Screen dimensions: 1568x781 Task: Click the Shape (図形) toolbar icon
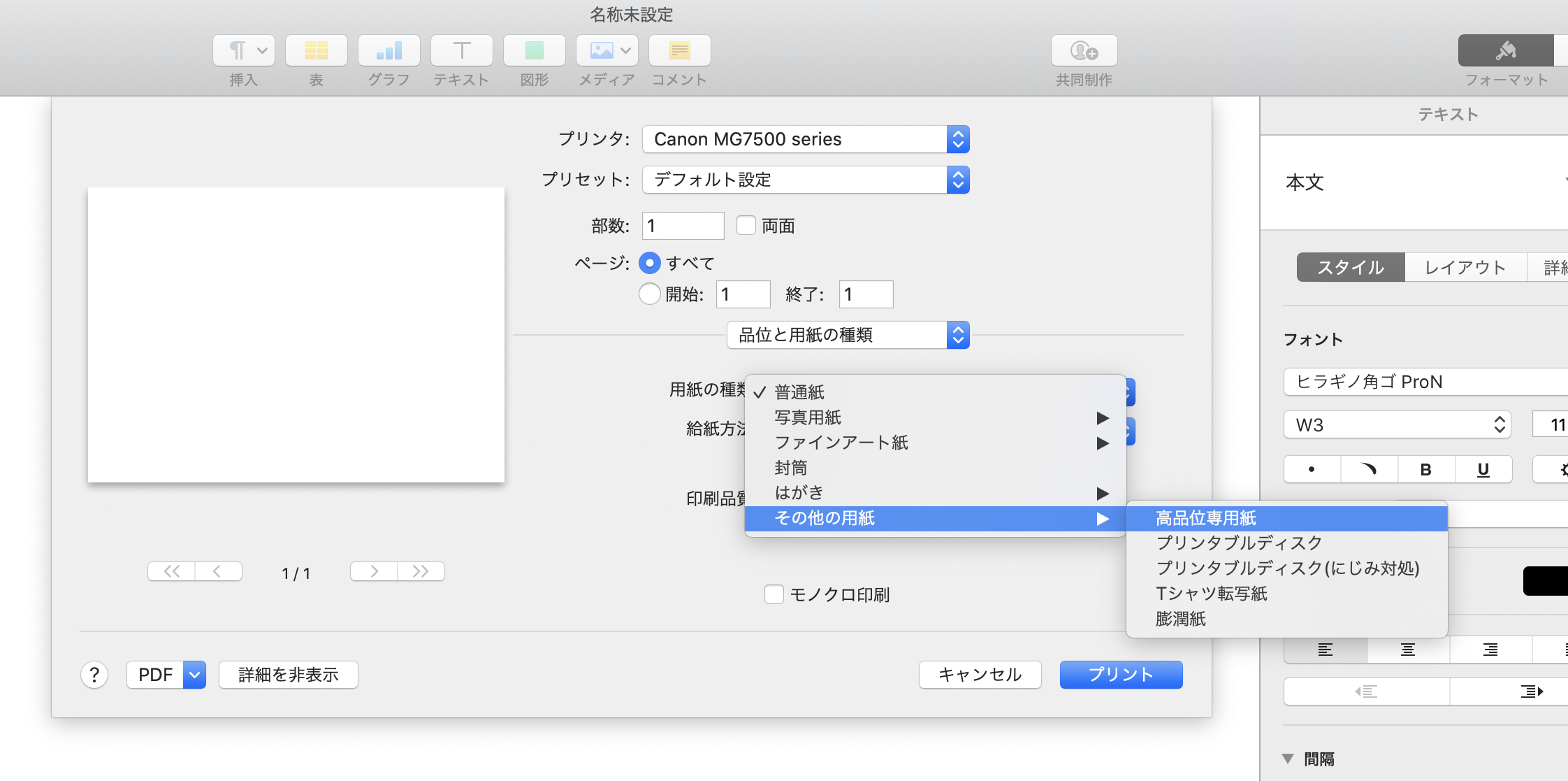534,51
